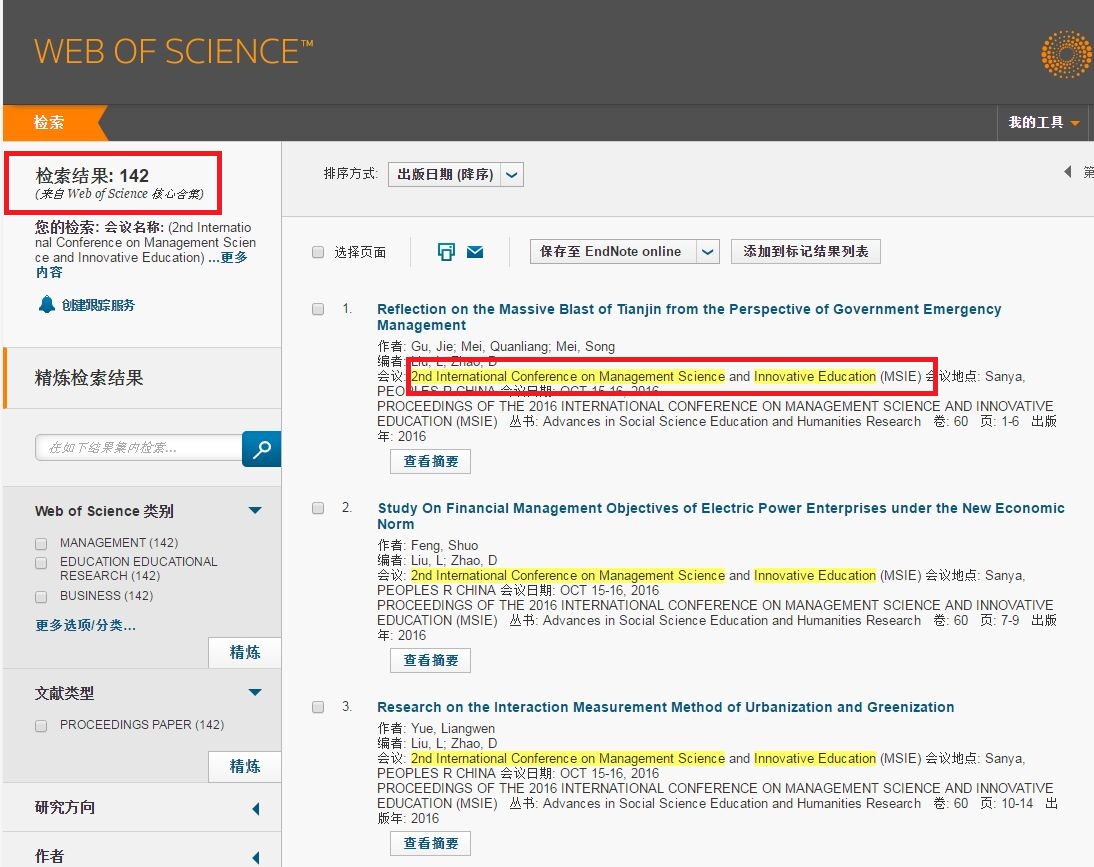Click the bell icon for citation alert
Screen dimensions: 1094x867
click(47, 304)
